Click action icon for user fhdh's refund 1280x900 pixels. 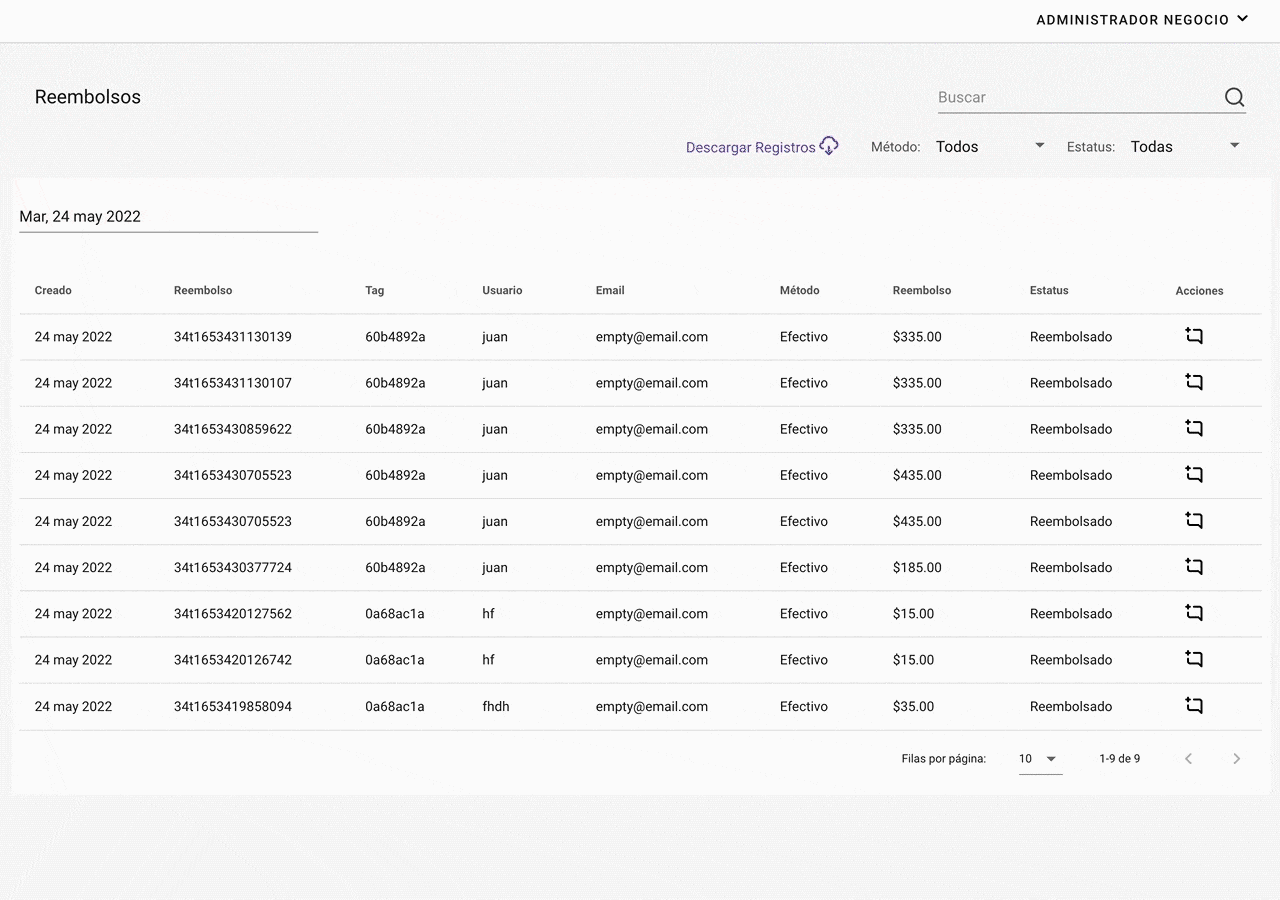click(x=1194, y=706)
